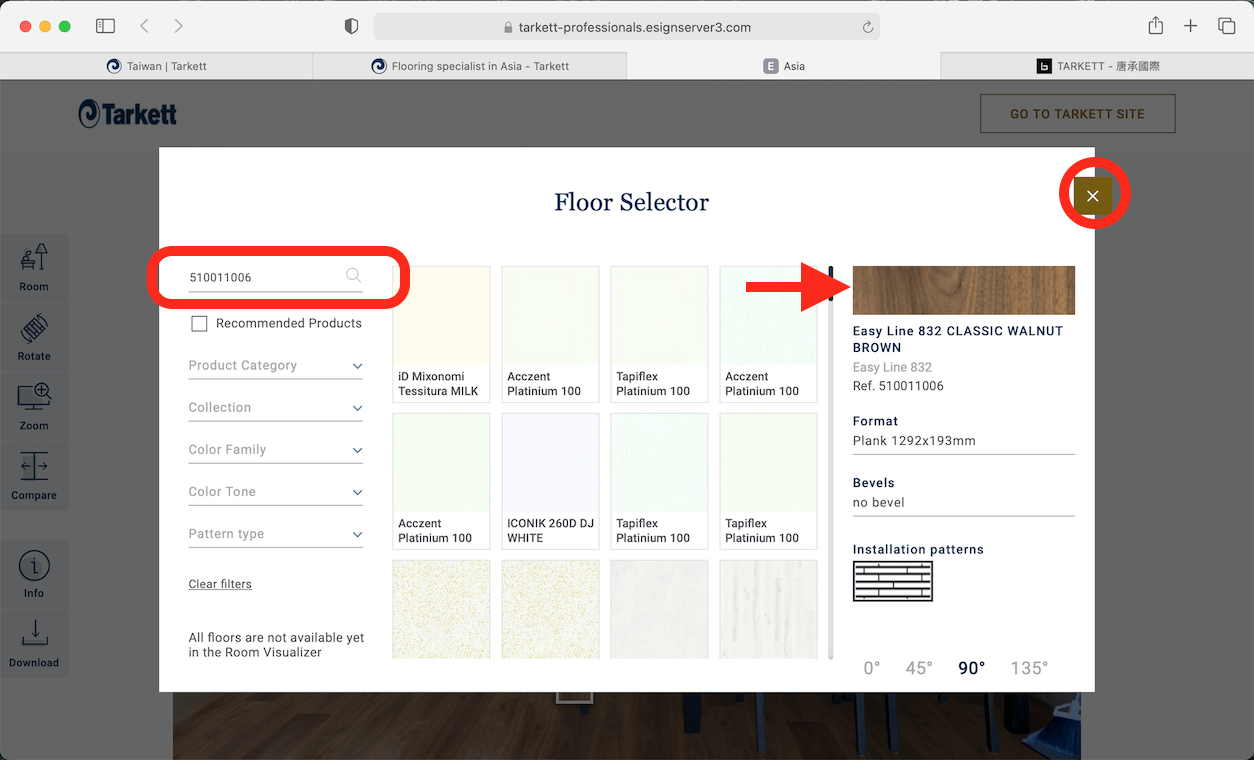Open the Color Tone dropdown
1254x760 pixels.
coord(276,492)
